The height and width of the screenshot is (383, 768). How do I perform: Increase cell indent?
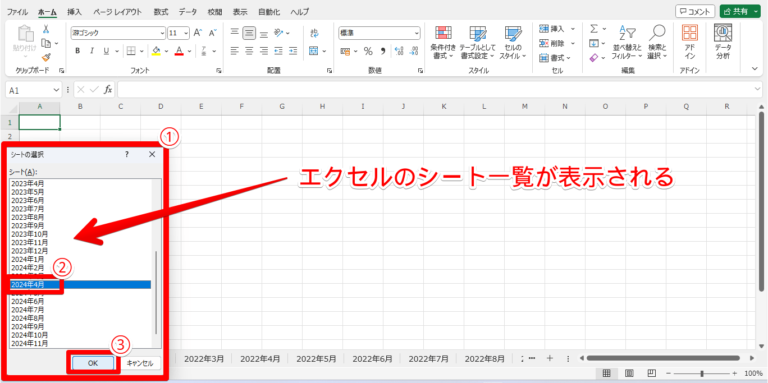click(293, 50)
